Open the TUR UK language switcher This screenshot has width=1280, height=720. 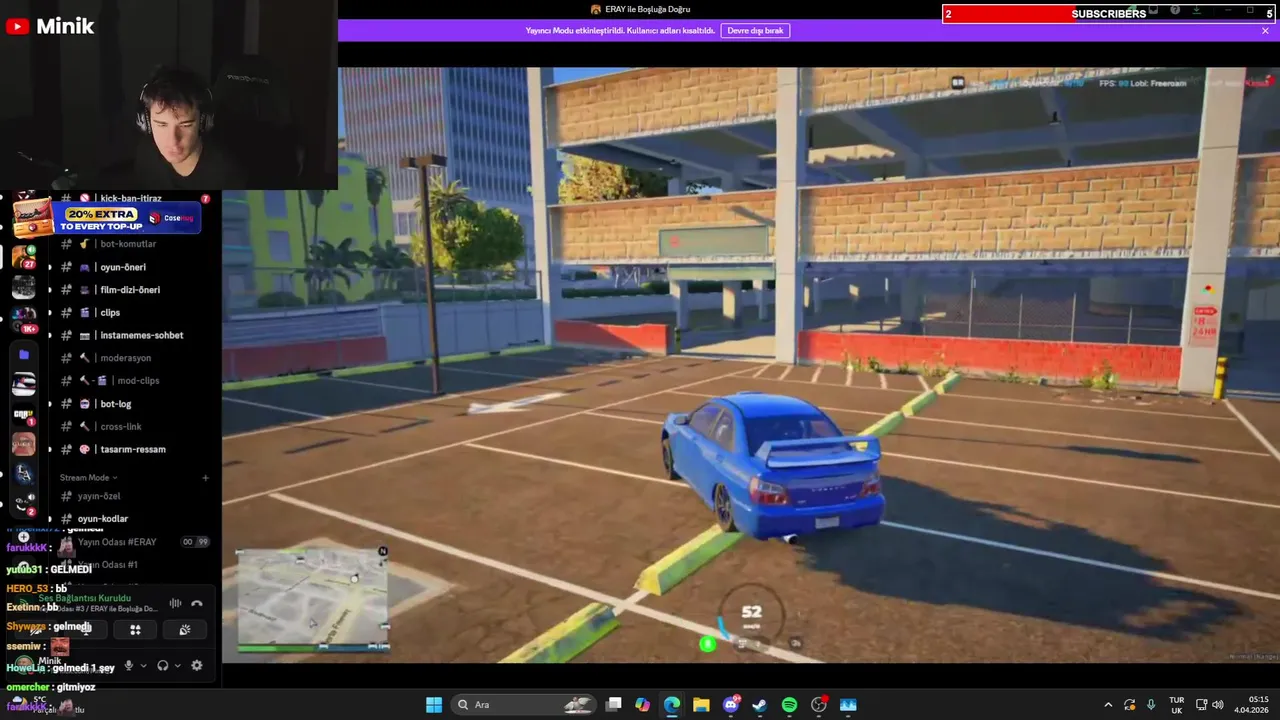[1177, 705]
